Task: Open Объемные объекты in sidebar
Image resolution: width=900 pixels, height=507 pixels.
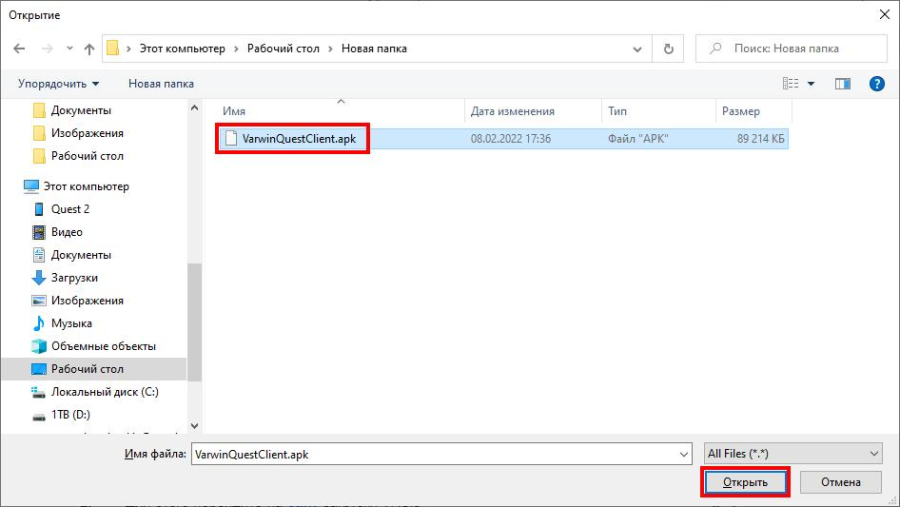Action: coord(103,346)
